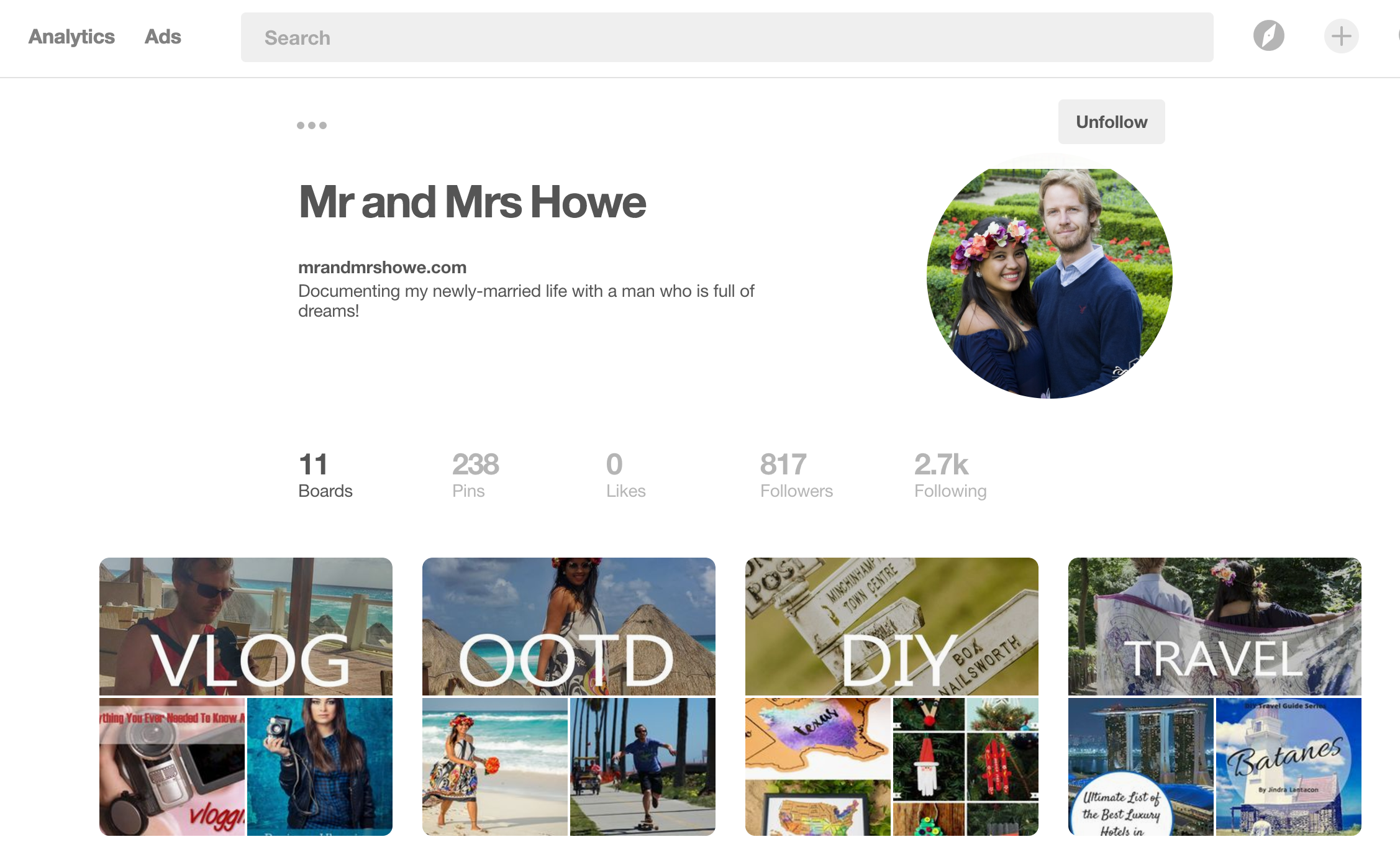
Task: Click the Unfollow button
Action: point(1111,122)
